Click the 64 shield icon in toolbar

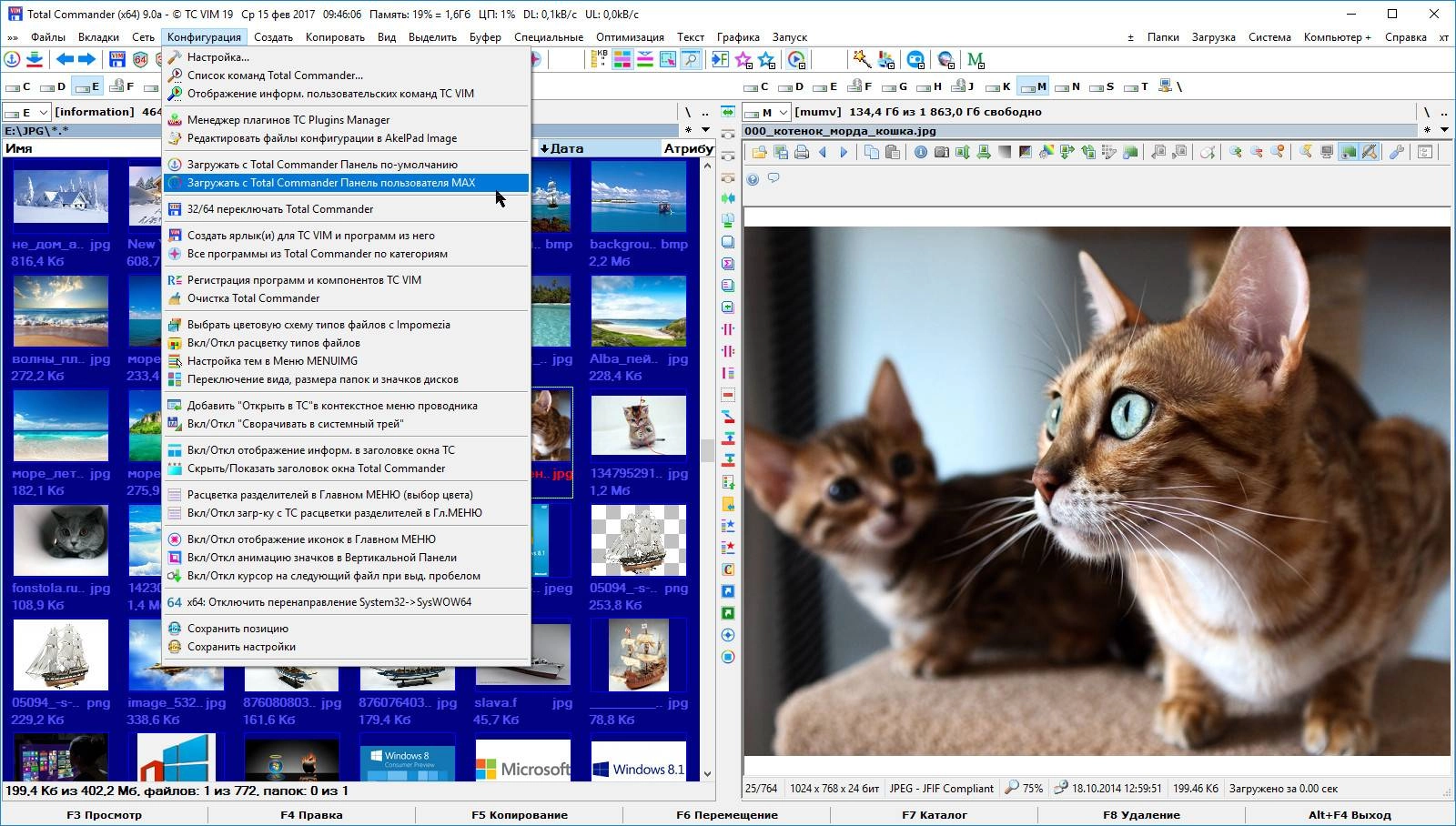pyautogui.click(x=140, y=59)
